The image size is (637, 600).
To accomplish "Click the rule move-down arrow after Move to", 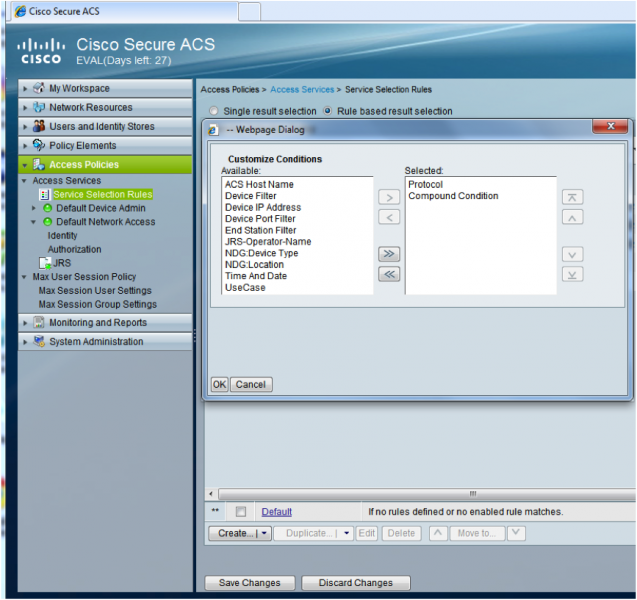I will click(516, 533).
